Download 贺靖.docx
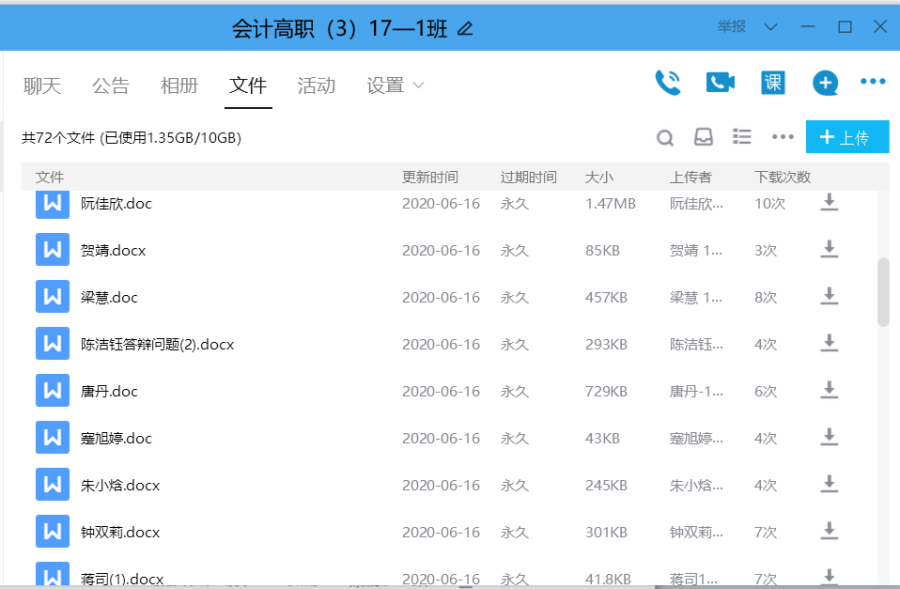The image size is (900, 589). tap(829, 250)
